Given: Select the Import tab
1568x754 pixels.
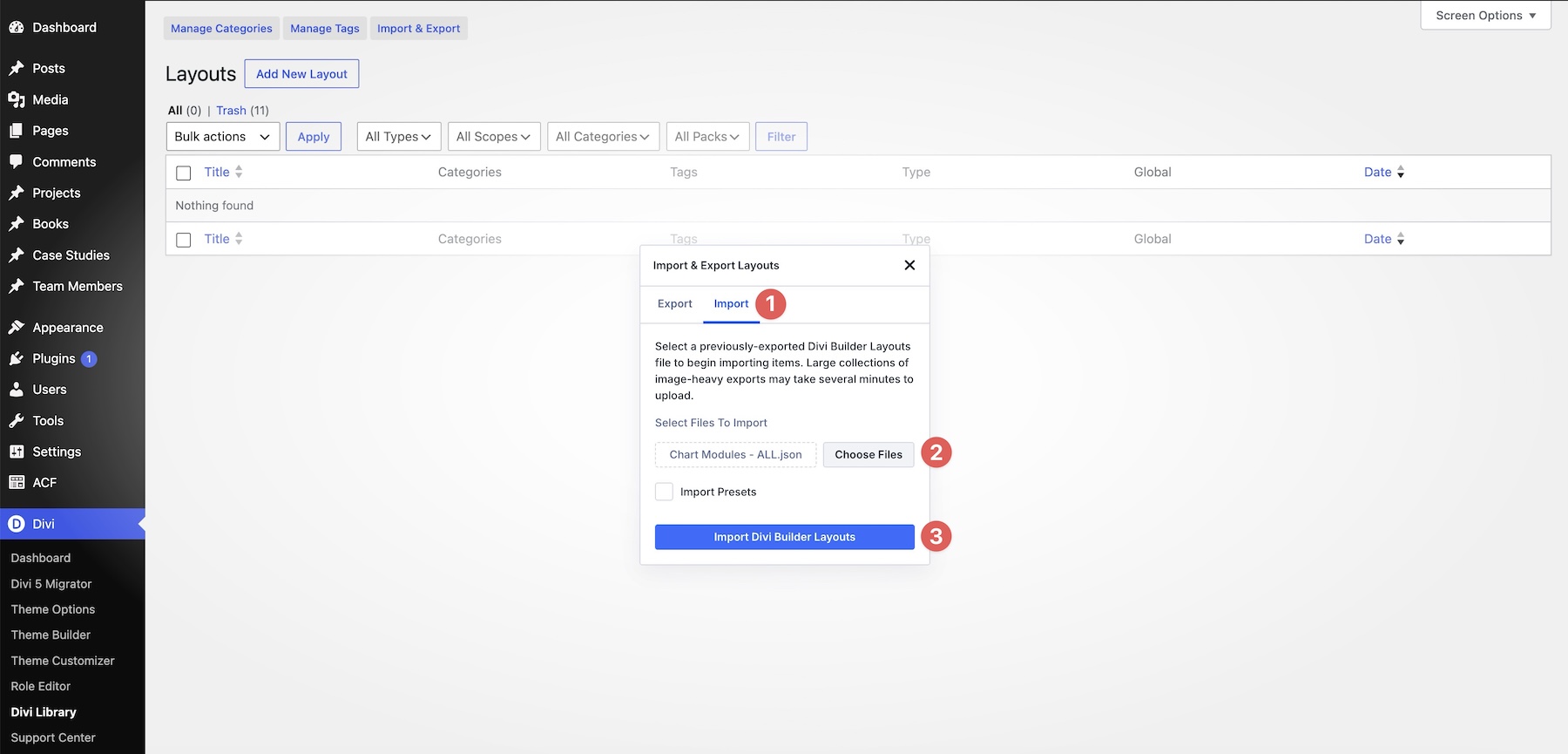Looking at the screenshot, I should pyautogui.click(x=731, y=303).
